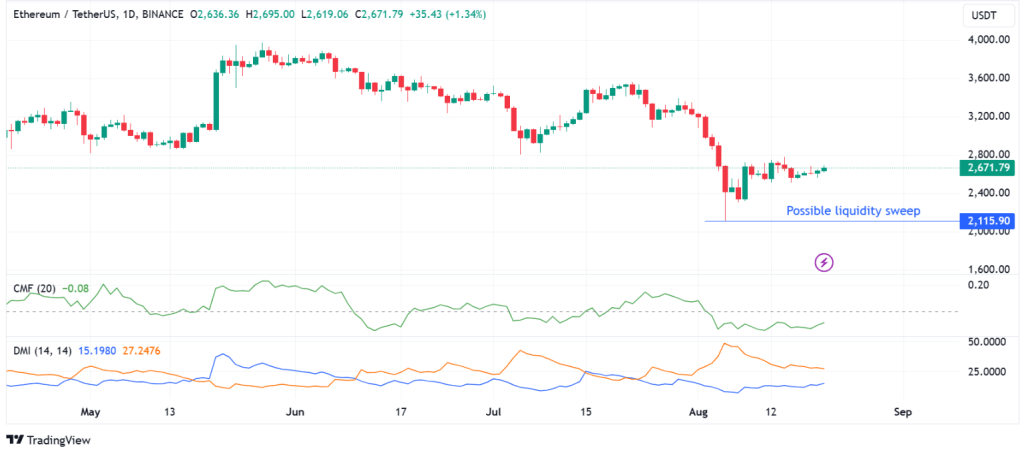Click the 2,671.79 current price label
Image resolution: width=1024 pixels, height=451 pixels.
click(987, 168)
